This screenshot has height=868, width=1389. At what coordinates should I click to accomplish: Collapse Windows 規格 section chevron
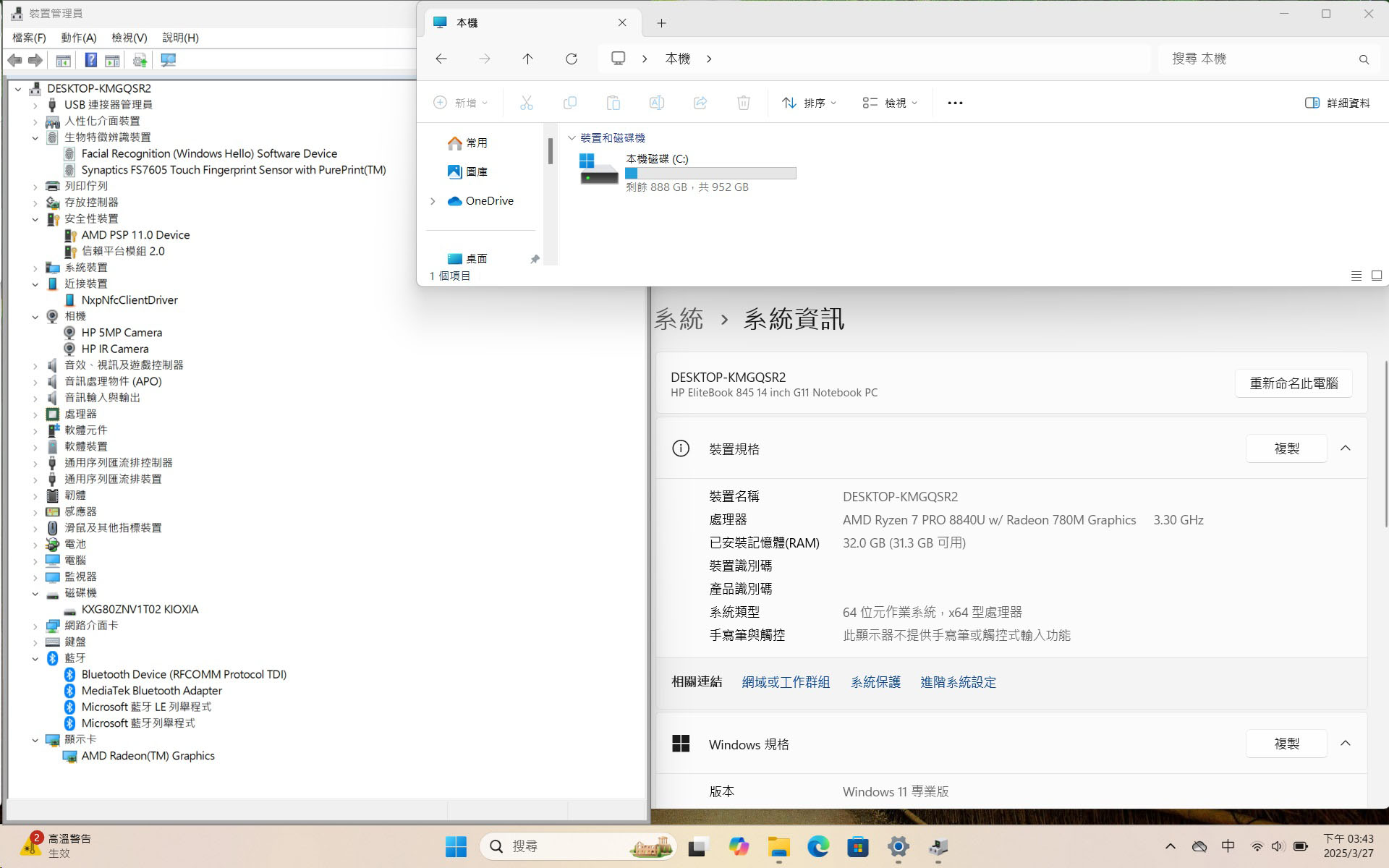click(1346, 744)
